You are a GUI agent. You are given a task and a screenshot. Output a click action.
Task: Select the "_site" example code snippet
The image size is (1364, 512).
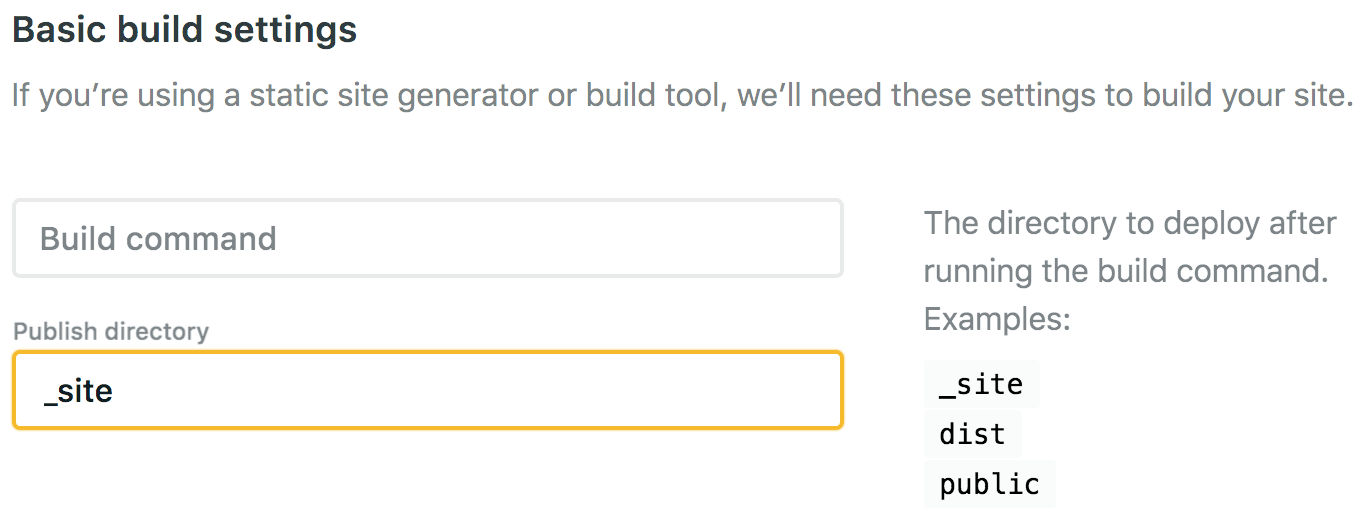[x=981, y=385]
